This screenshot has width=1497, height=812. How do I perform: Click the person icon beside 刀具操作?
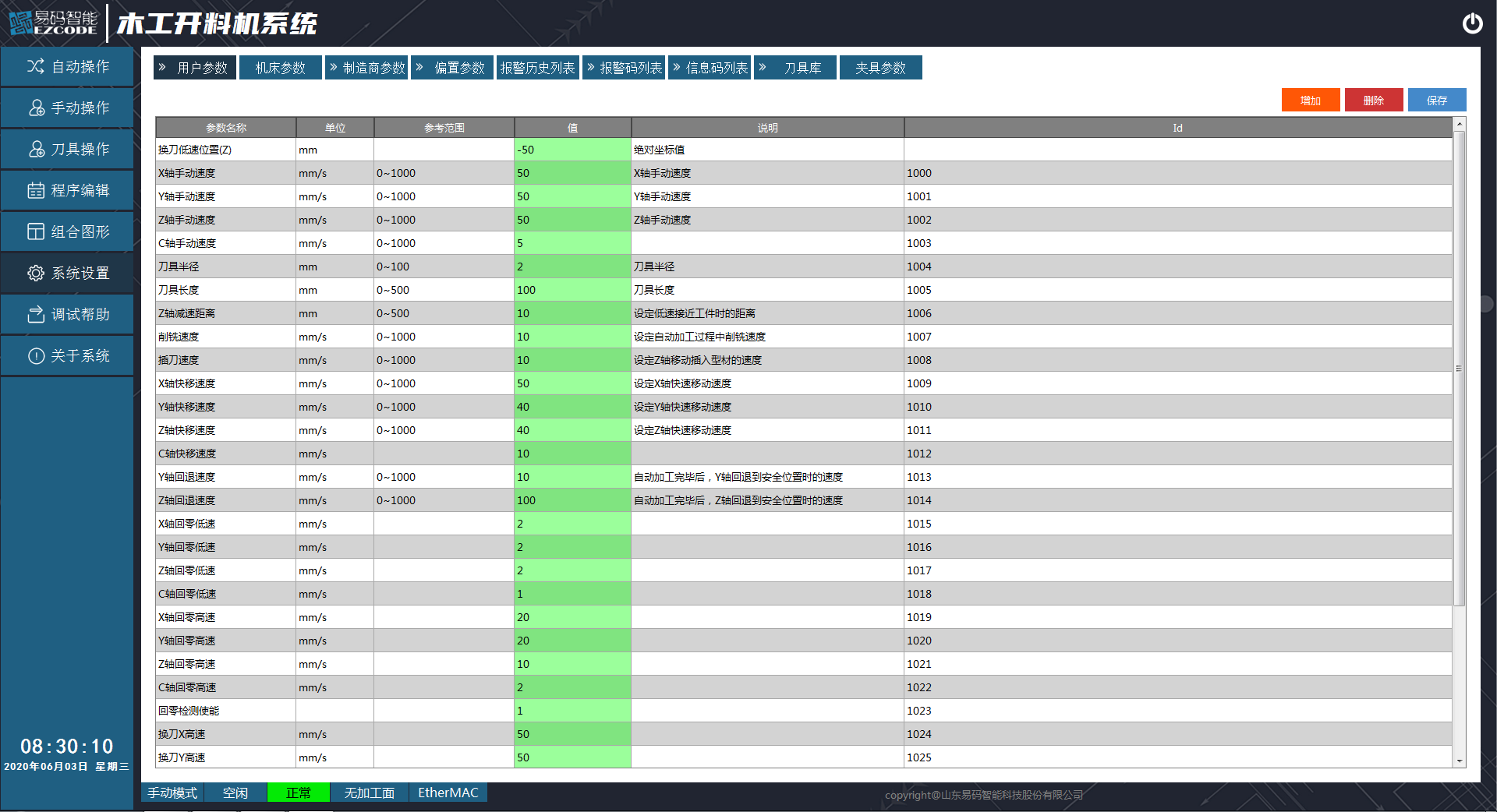(36, 149)
